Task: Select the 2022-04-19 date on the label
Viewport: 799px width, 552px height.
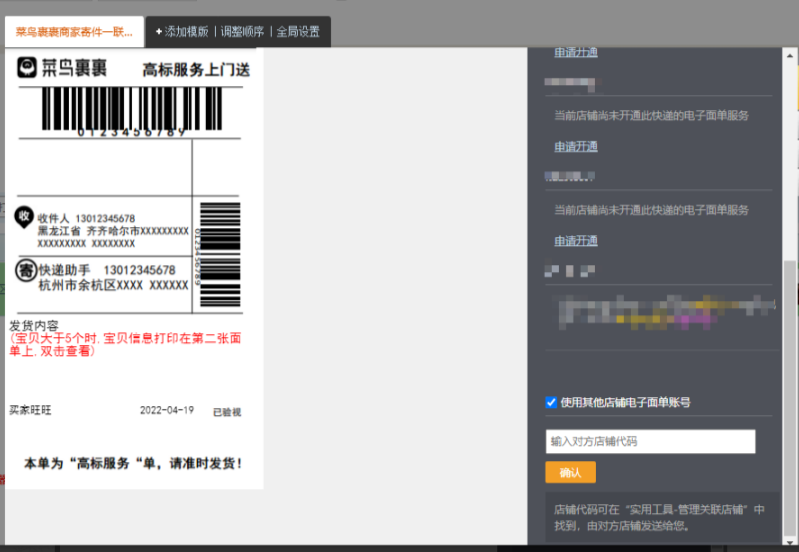Action: 167,410
